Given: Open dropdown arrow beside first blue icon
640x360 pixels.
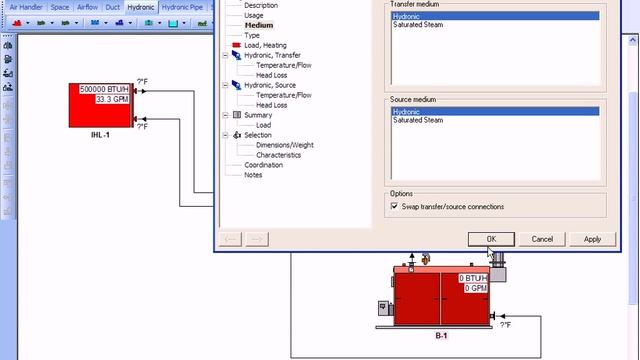Looking at the screenshot, I should tap(106, 24).
